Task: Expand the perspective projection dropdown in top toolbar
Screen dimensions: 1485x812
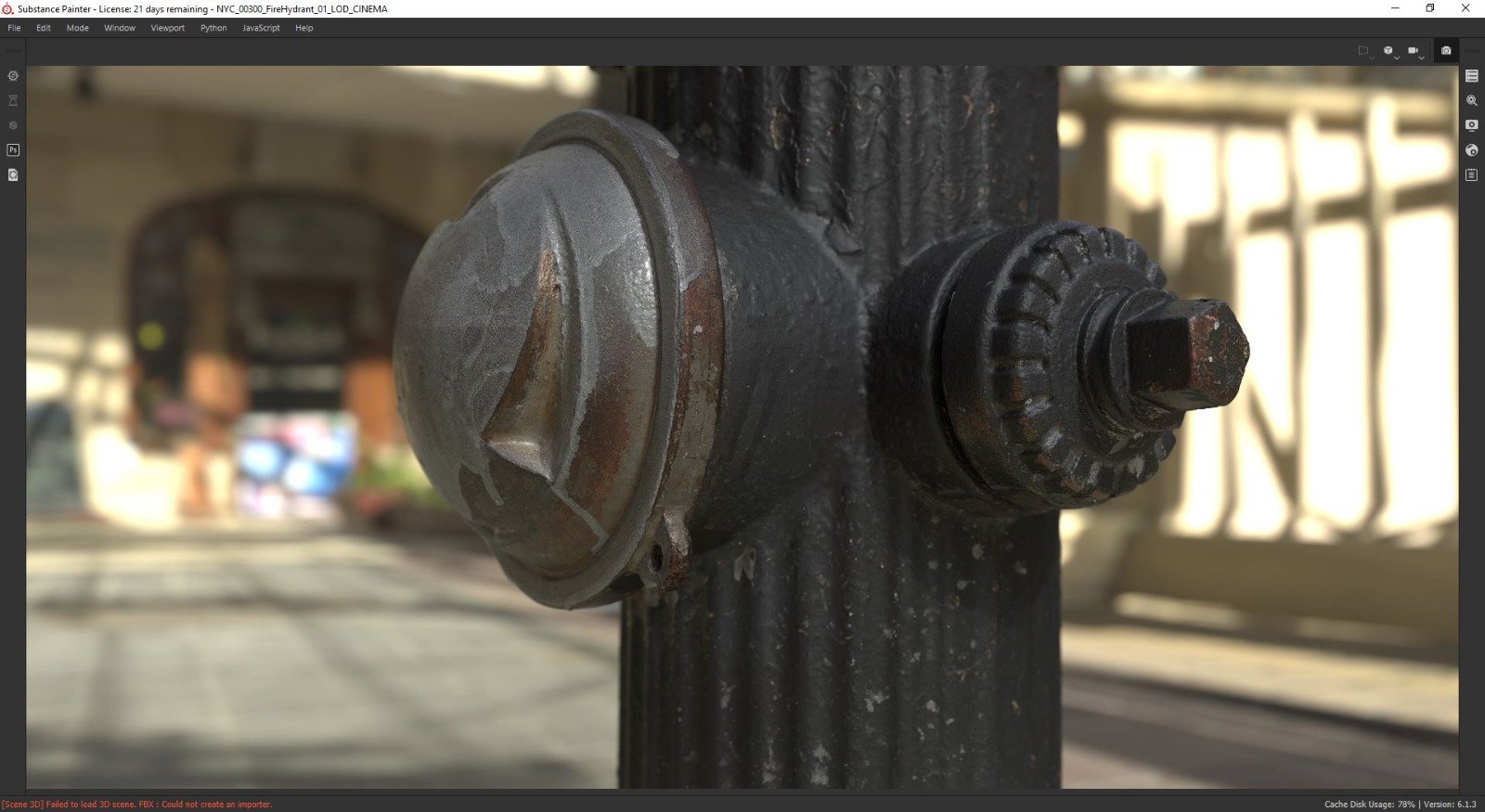Action: pos(1365,52)
